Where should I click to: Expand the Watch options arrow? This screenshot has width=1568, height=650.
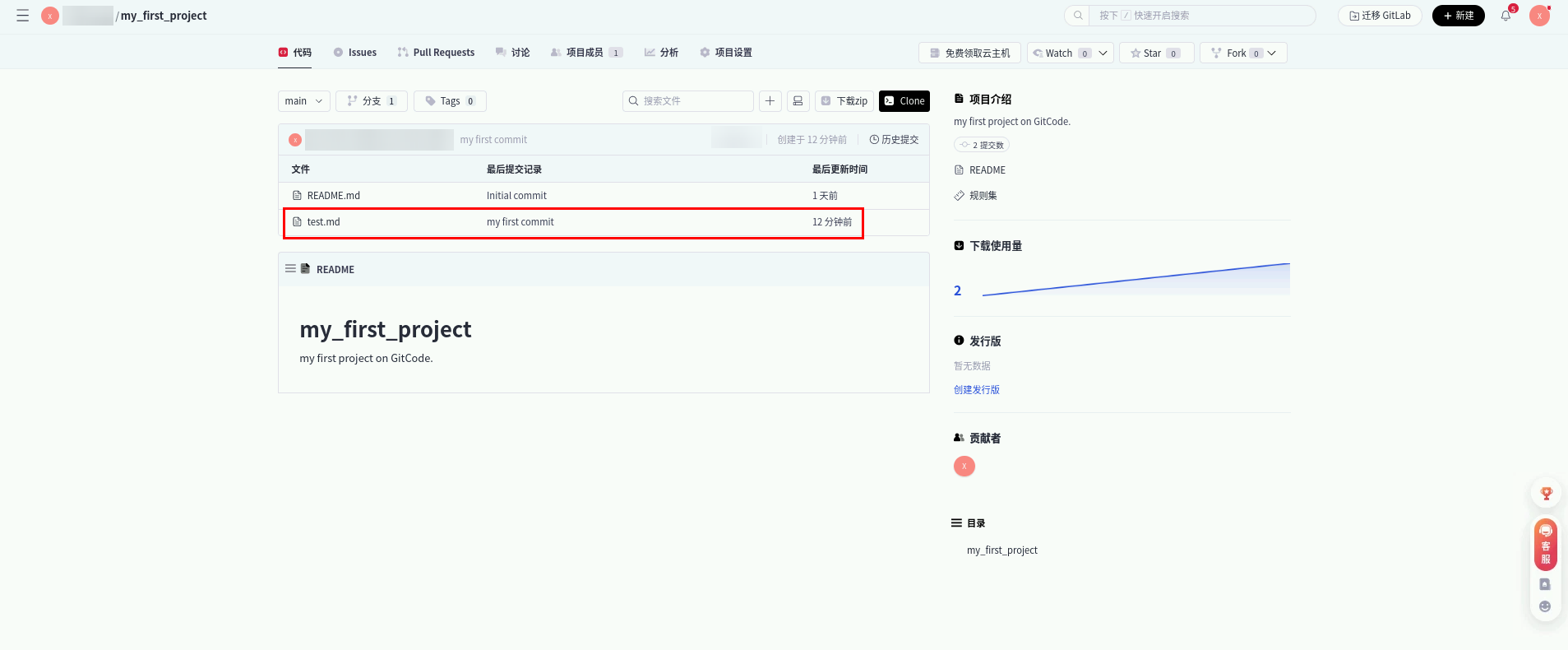point(1103,53)
